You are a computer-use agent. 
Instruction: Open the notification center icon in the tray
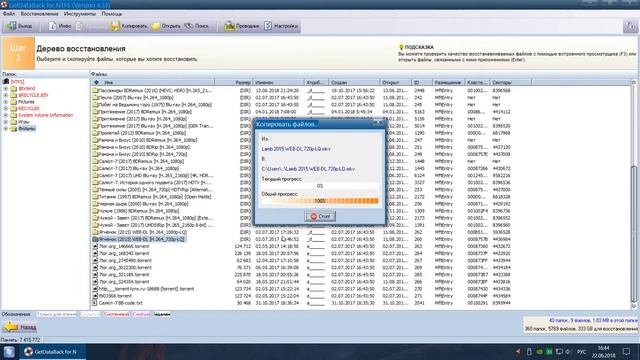pos(627,352)
